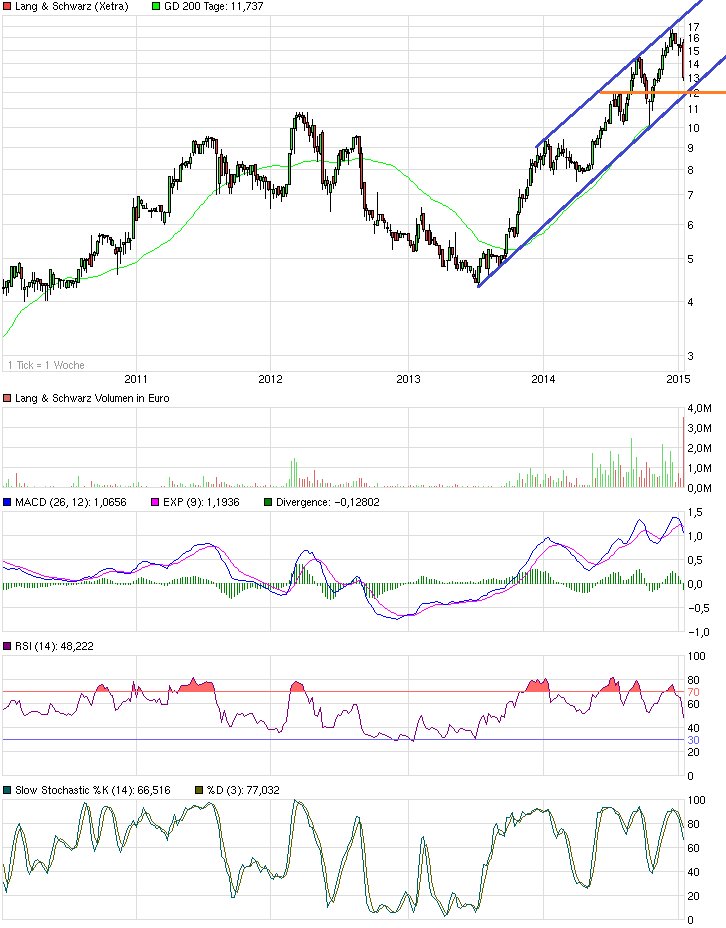The image size is (726, 928).
Task: Click the Stochastic axis value 20
Action: [x=693, y=896]
